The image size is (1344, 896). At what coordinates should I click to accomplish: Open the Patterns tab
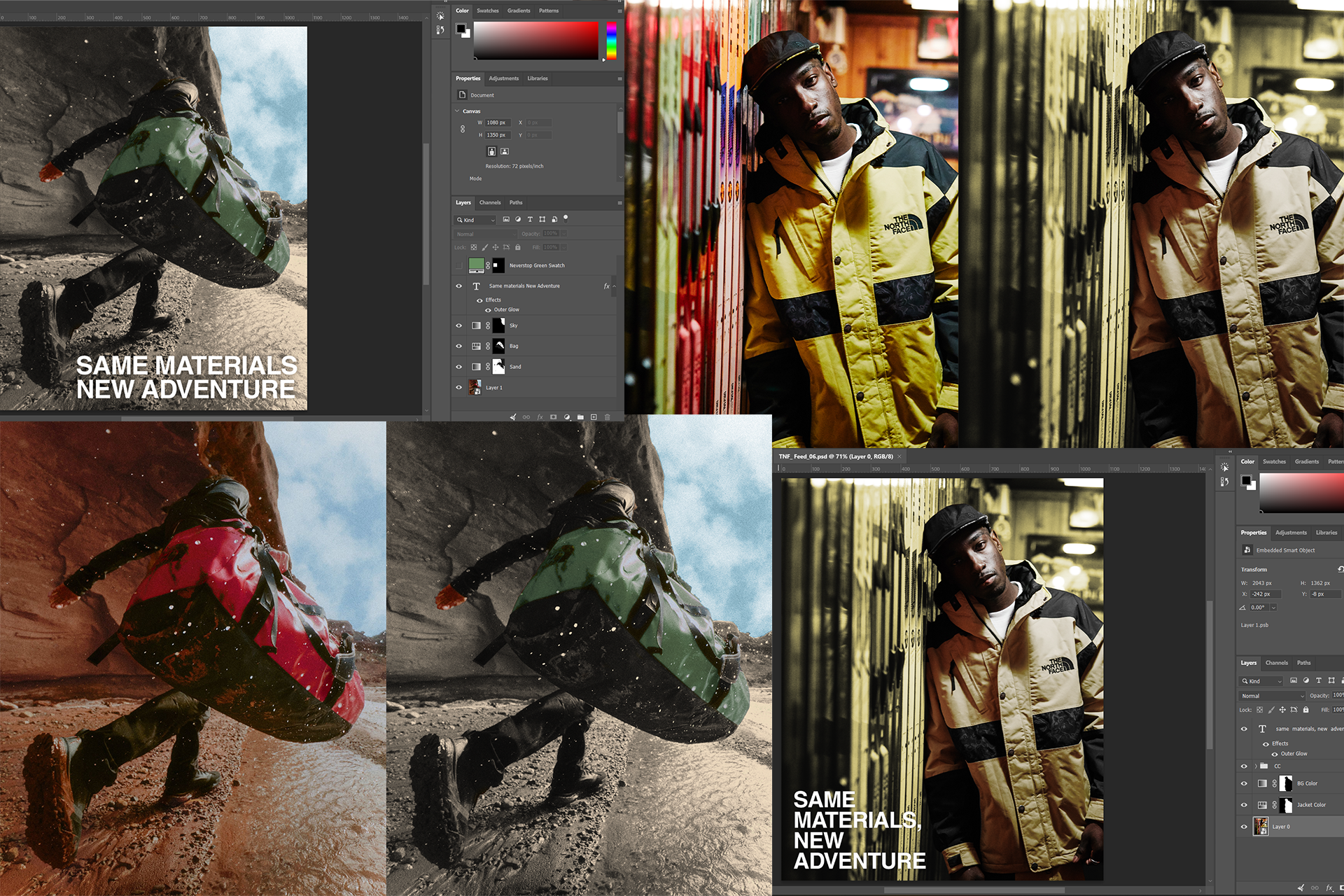click(x=549, y=10)
